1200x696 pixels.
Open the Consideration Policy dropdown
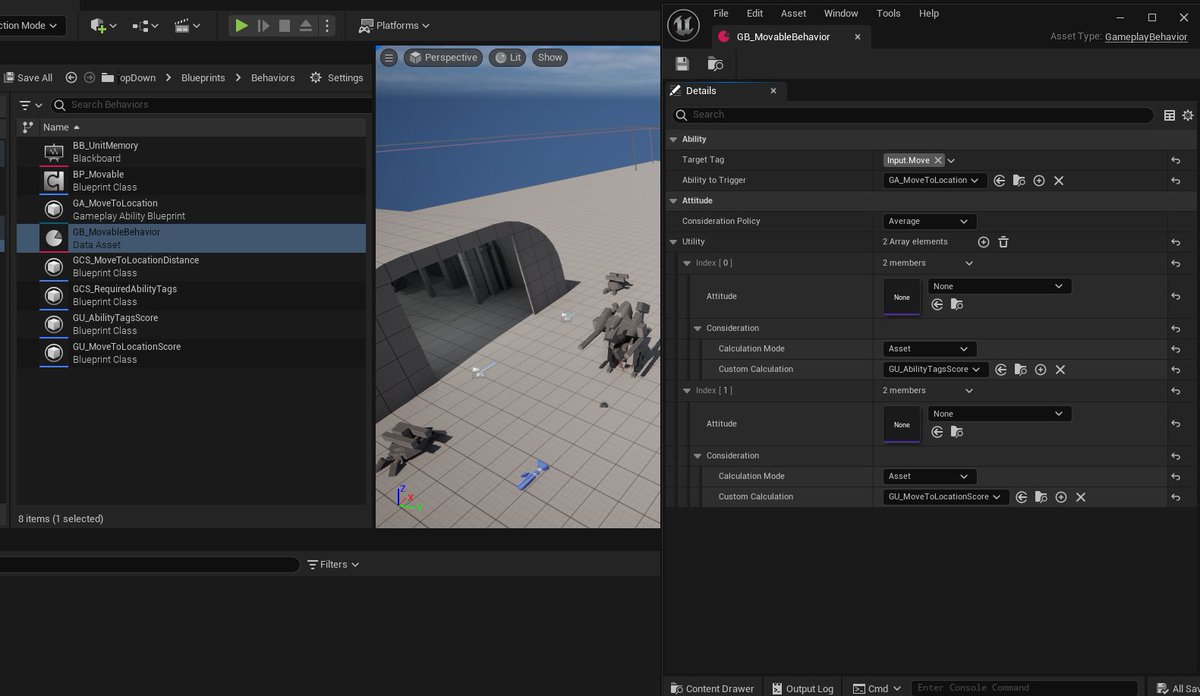[x=928, y=221]
